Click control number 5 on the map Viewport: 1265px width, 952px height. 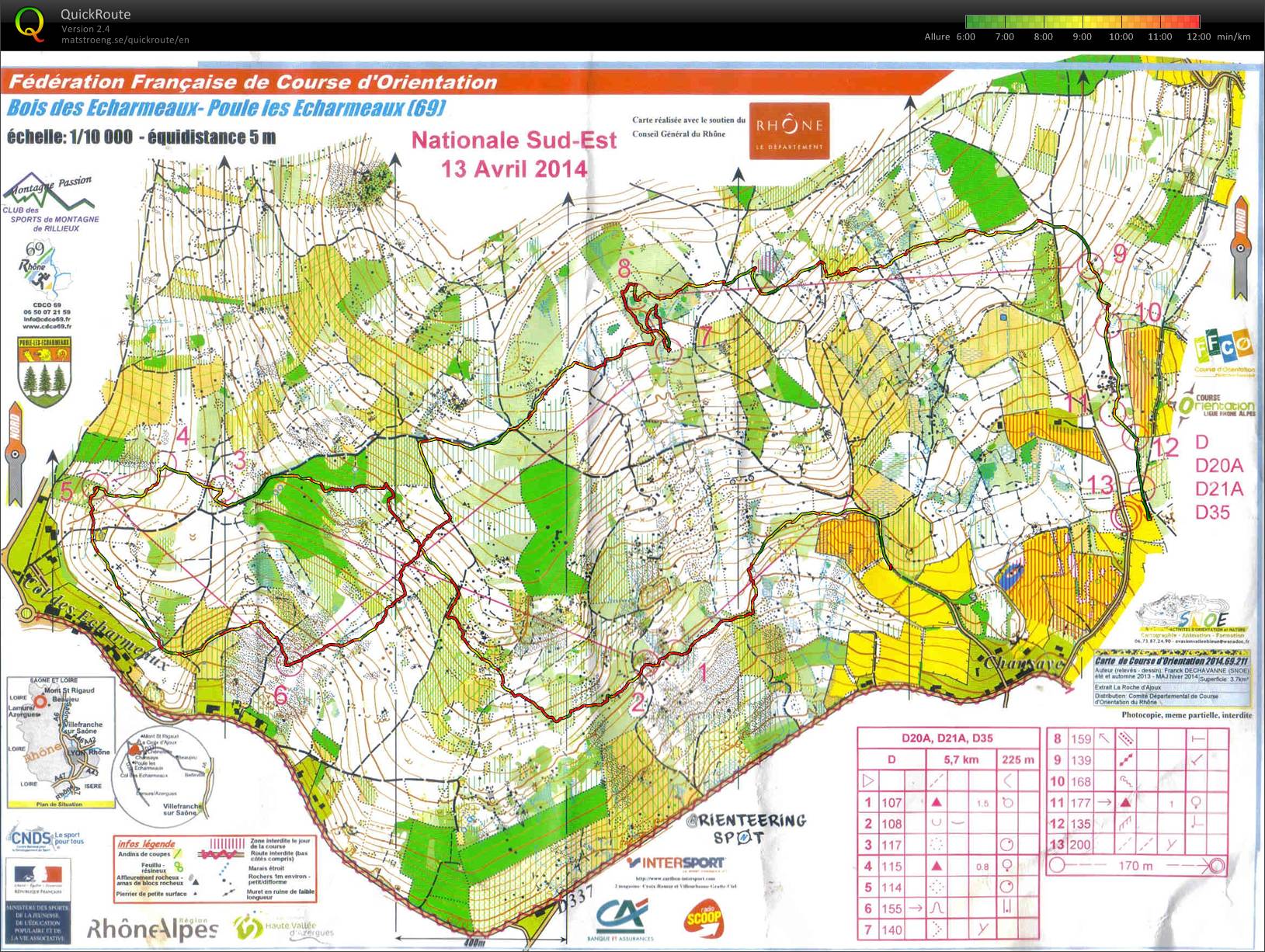pyautogui.click(x=68, y=491)
